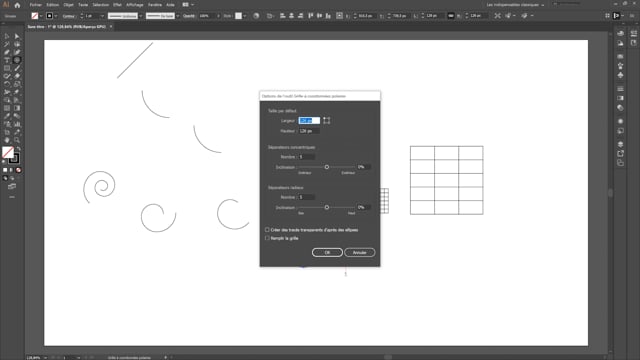Click the Hauteur input field
The width and height of the screenshot is (640, 360).
point(309,131)
